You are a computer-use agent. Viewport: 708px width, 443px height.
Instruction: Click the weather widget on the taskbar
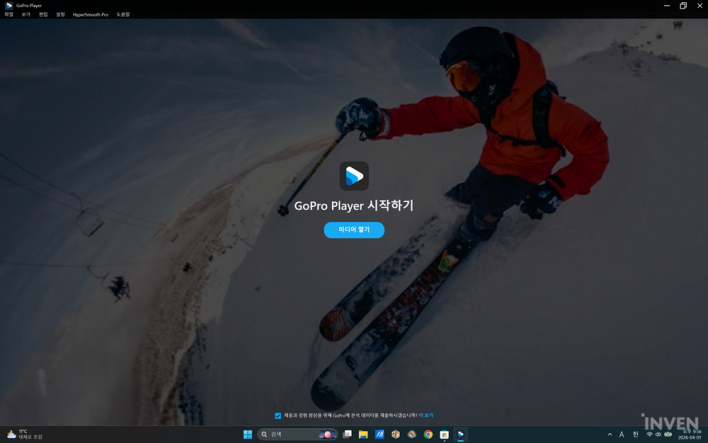(x=25, y=435)
